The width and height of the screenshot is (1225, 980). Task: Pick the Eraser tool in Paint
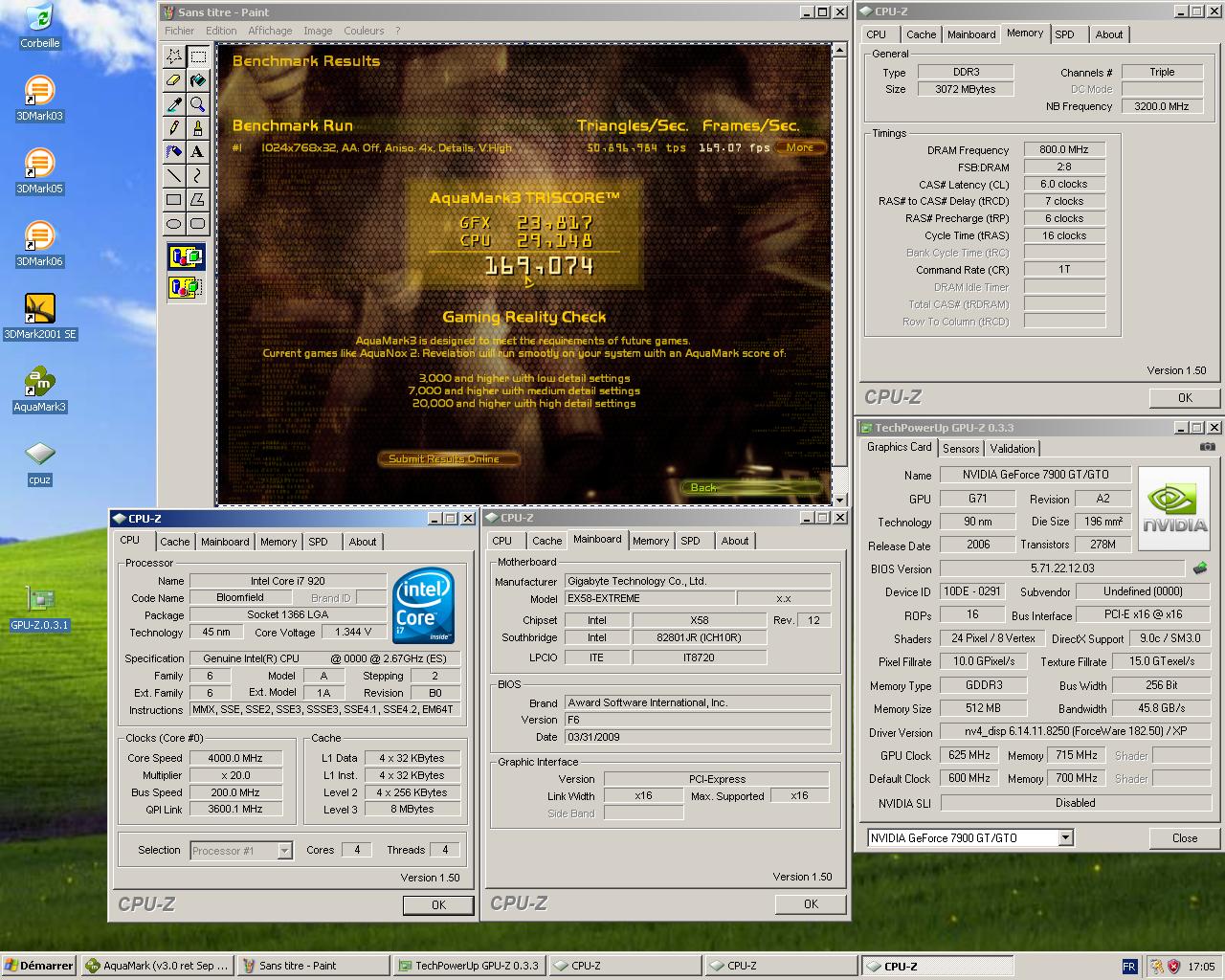174,80
